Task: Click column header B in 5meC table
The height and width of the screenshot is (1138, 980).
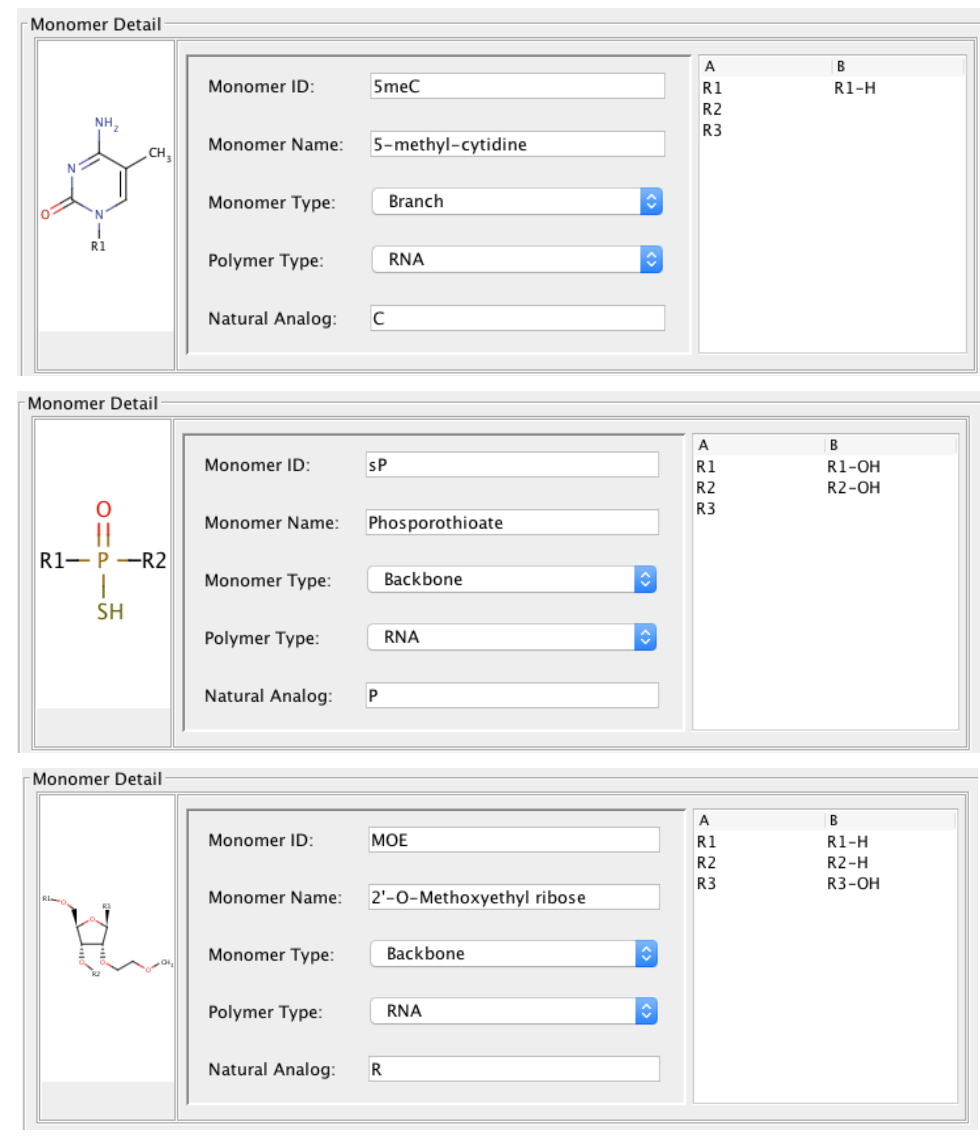Action: click(898, 67)
